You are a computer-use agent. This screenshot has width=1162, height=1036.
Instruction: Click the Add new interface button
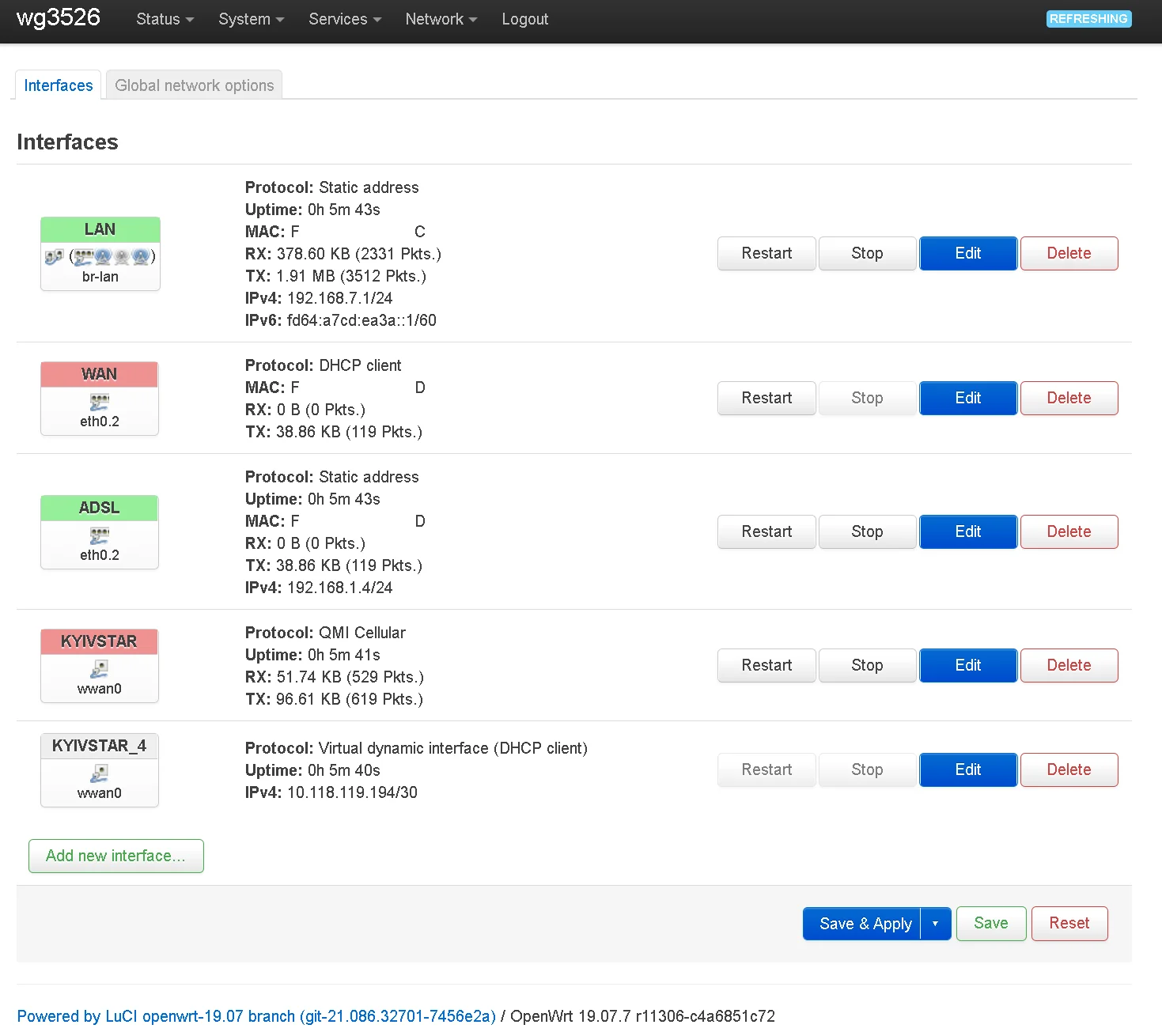pyautogui.click(x=116, y=856)
